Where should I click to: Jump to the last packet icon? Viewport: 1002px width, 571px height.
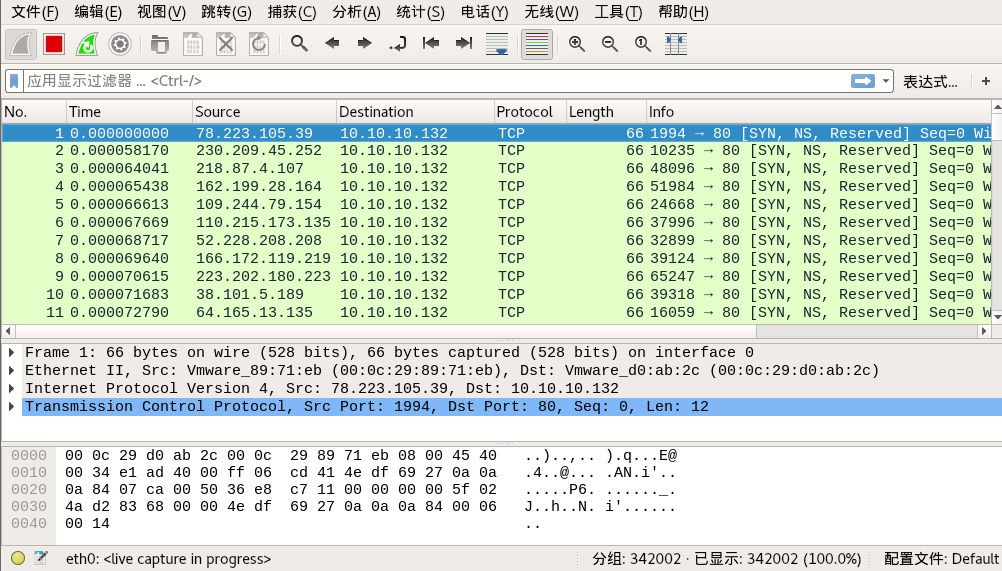[463, 43]
